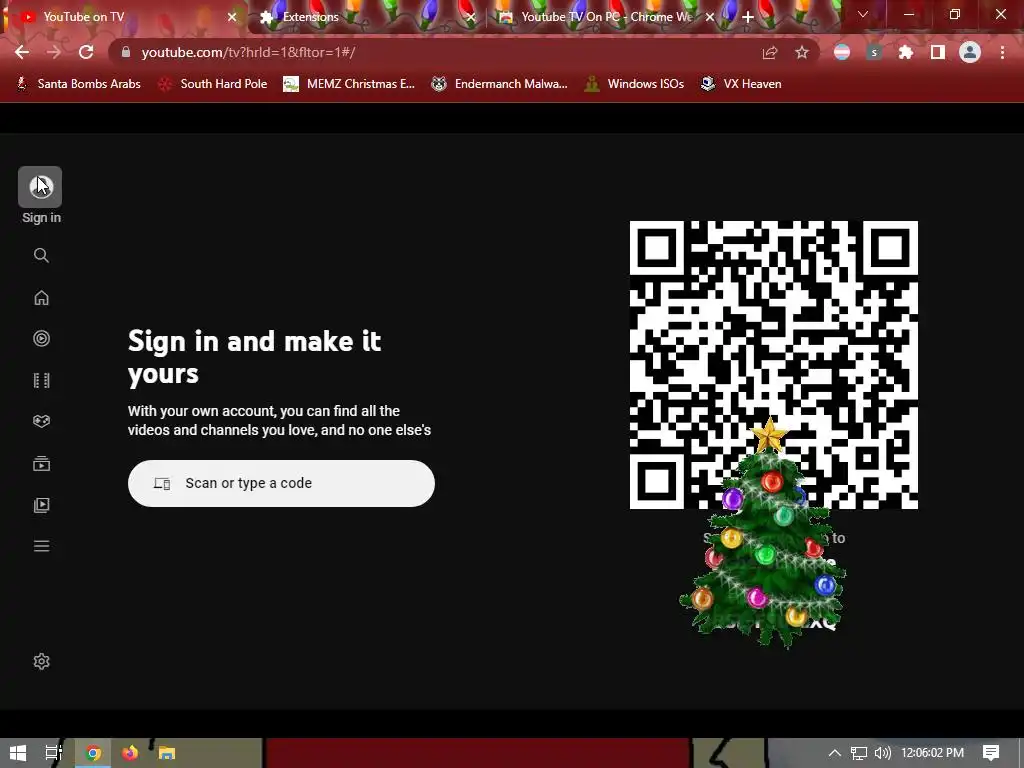Open the tab search chevron
Screen dimensions: 1024x768
click(x=863, y=14)
